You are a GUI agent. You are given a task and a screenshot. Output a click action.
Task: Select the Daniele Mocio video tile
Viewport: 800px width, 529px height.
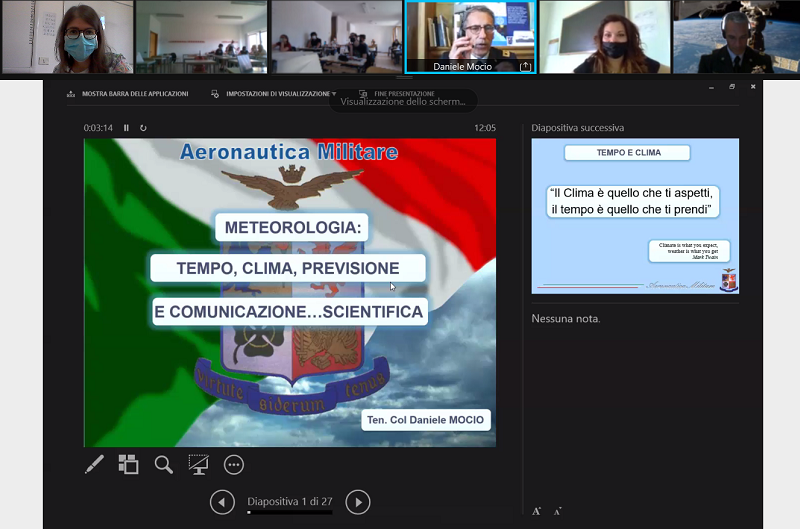coord(470,37)
